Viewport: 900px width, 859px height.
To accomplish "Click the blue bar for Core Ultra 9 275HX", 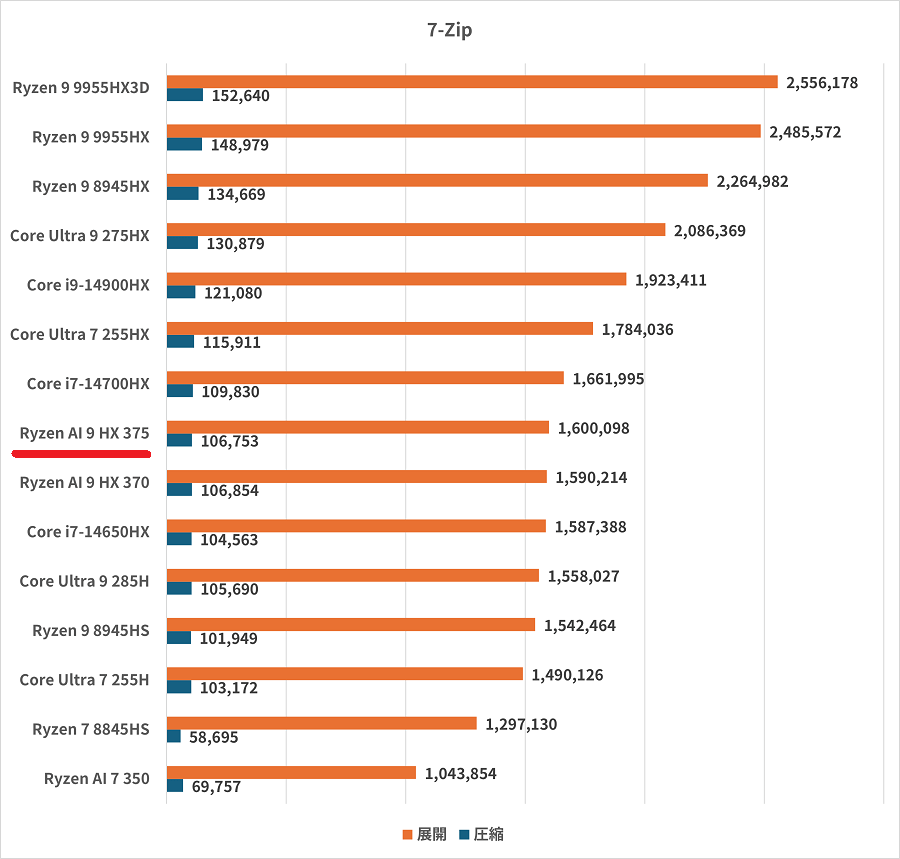I will [x=182, y=243].
